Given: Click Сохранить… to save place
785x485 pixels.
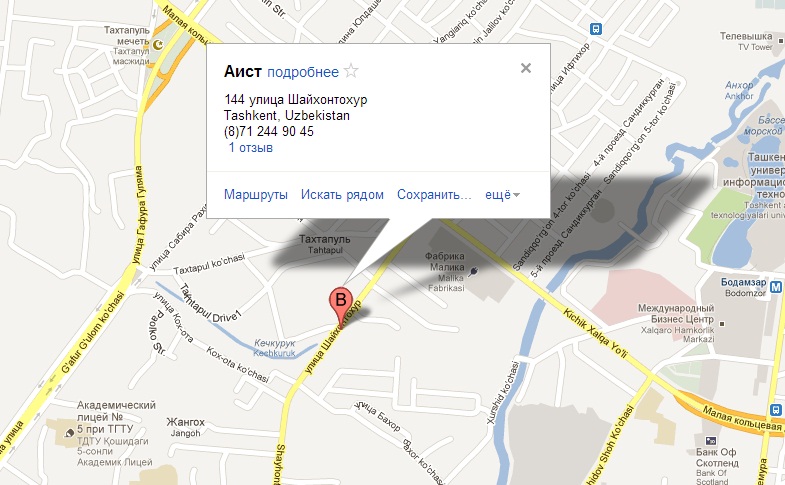Looking at the screenshot, I should tap(434, 194).
